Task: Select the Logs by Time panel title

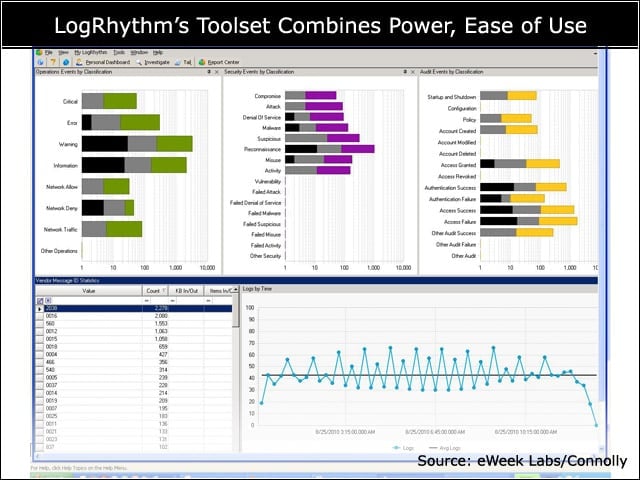Action: 257,289
